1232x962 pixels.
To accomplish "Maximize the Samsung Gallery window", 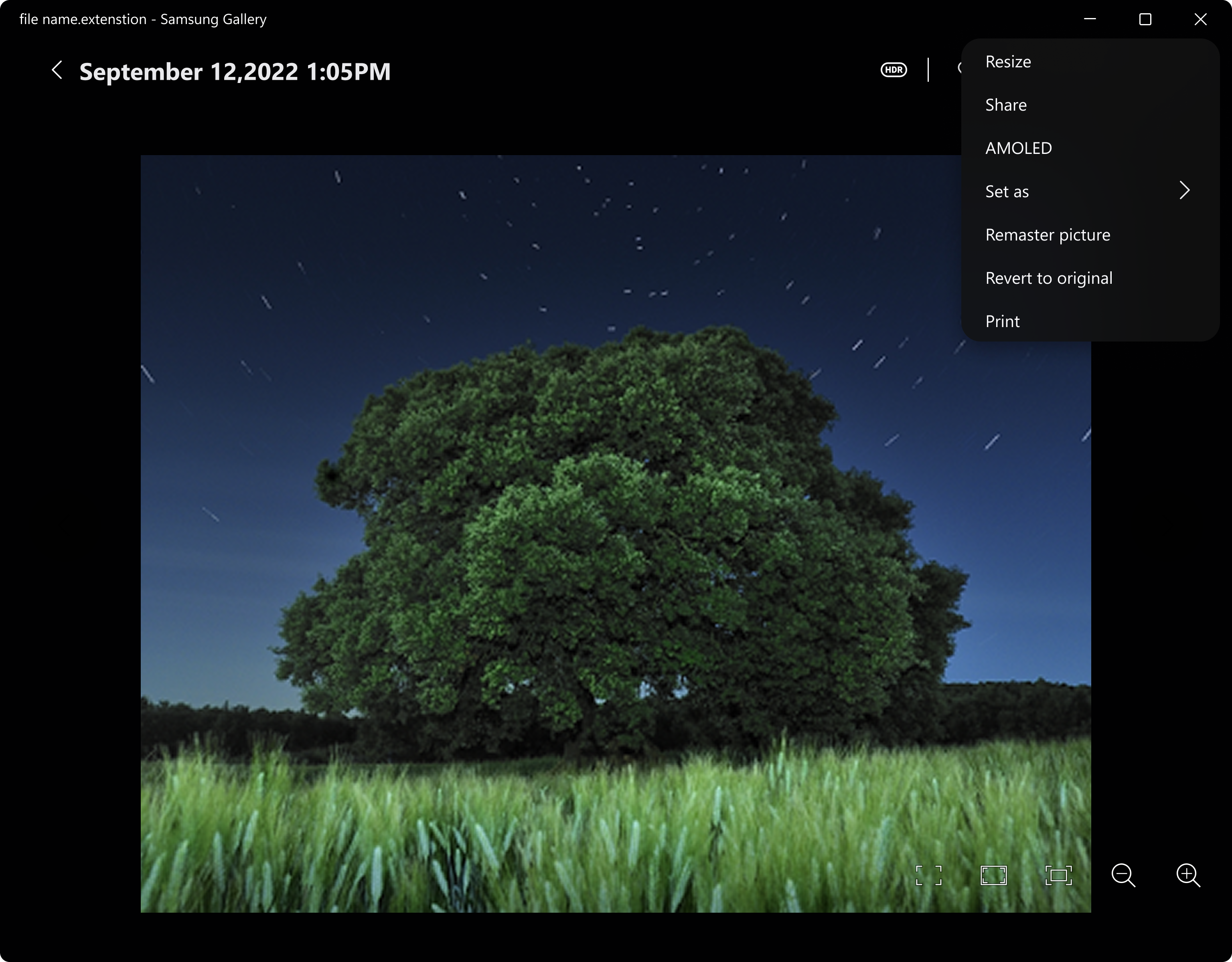I will coord(1145,19).
